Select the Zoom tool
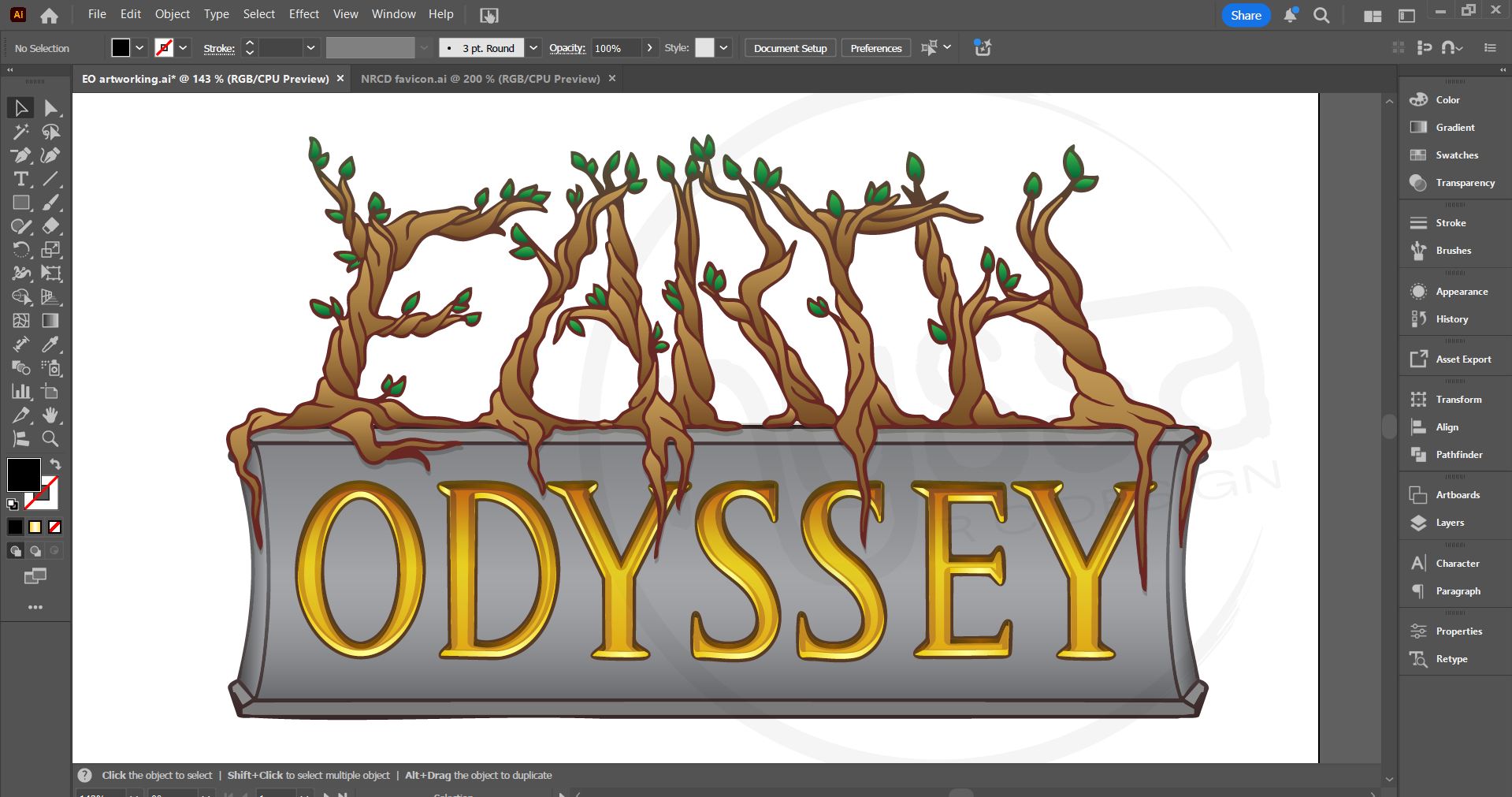 [50, 439]
